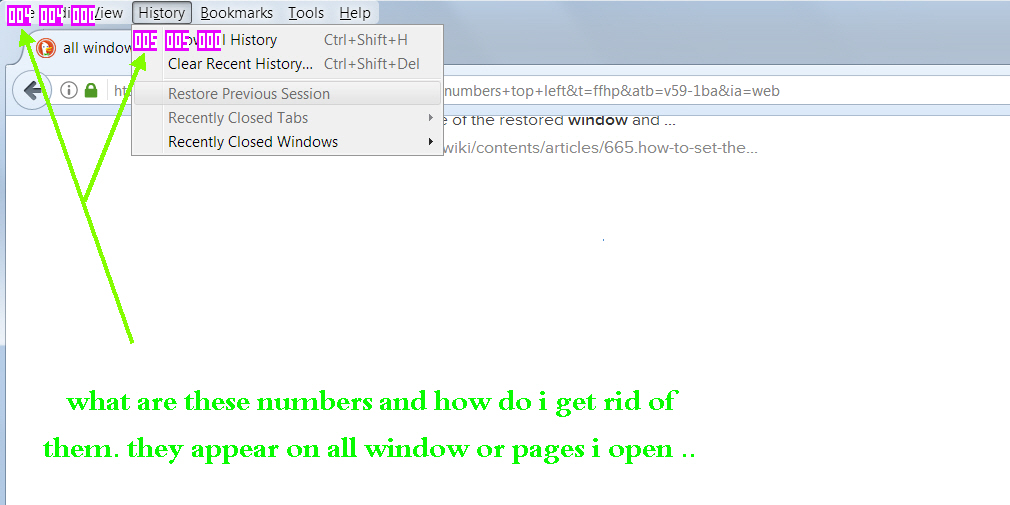This screenshot has width=1010, height=505.
Task: Open the History menu
Action: [x=162, y=13]
